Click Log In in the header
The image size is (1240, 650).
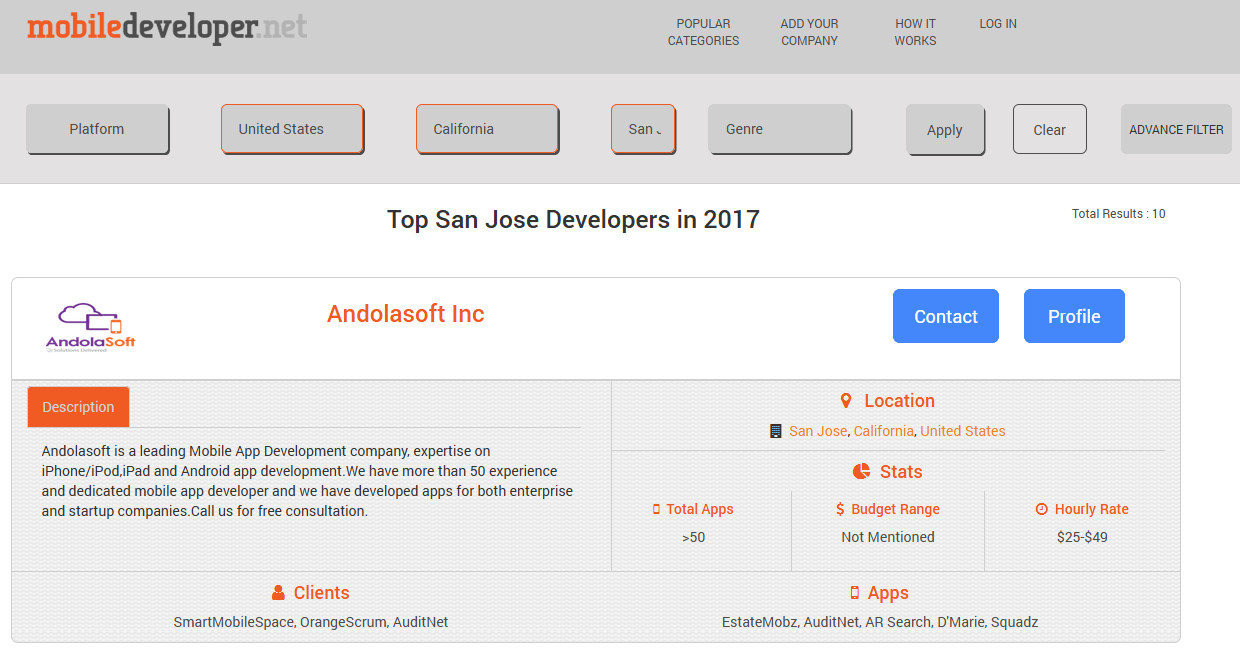click(998, 24)
